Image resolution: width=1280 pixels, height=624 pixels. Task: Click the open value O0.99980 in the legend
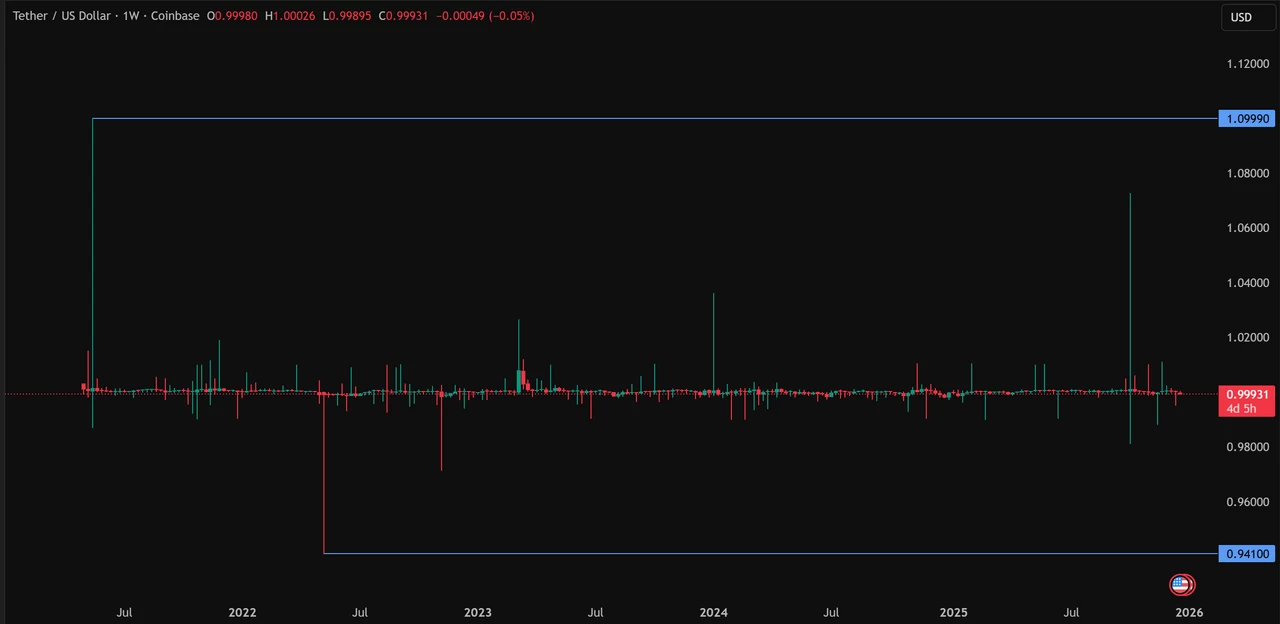click(x=232, y=16)
